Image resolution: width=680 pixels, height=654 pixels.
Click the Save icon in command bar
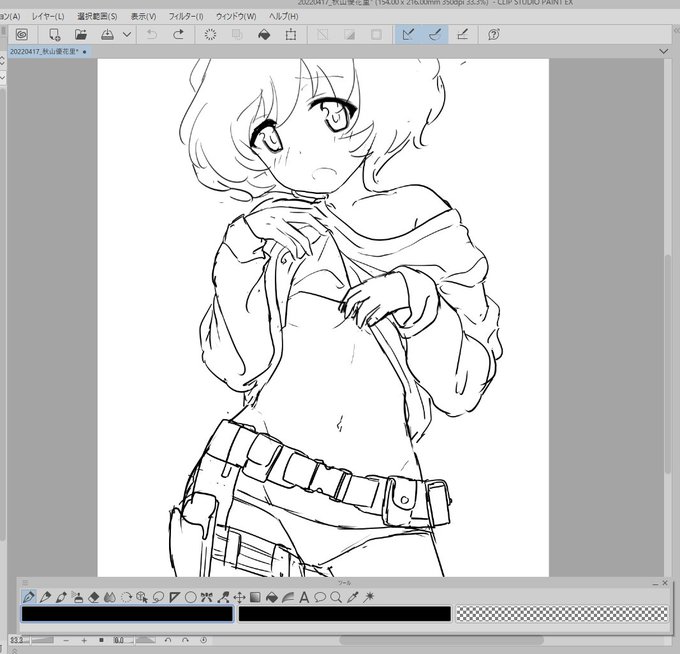tap(107, 34)
